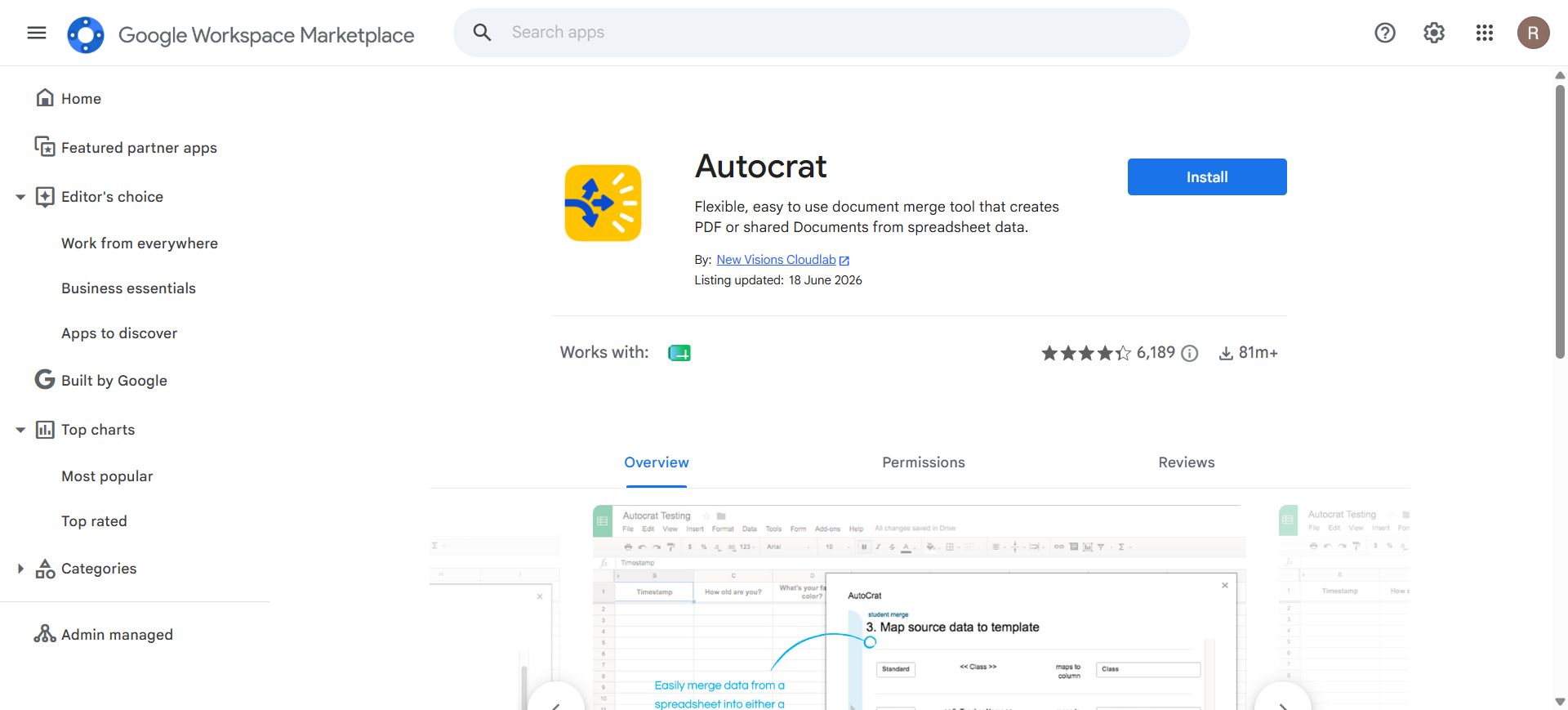The height and width of the screenshot is (710, 1568).
Task: Open the Google apps grid
Action: click(1485, 33)
